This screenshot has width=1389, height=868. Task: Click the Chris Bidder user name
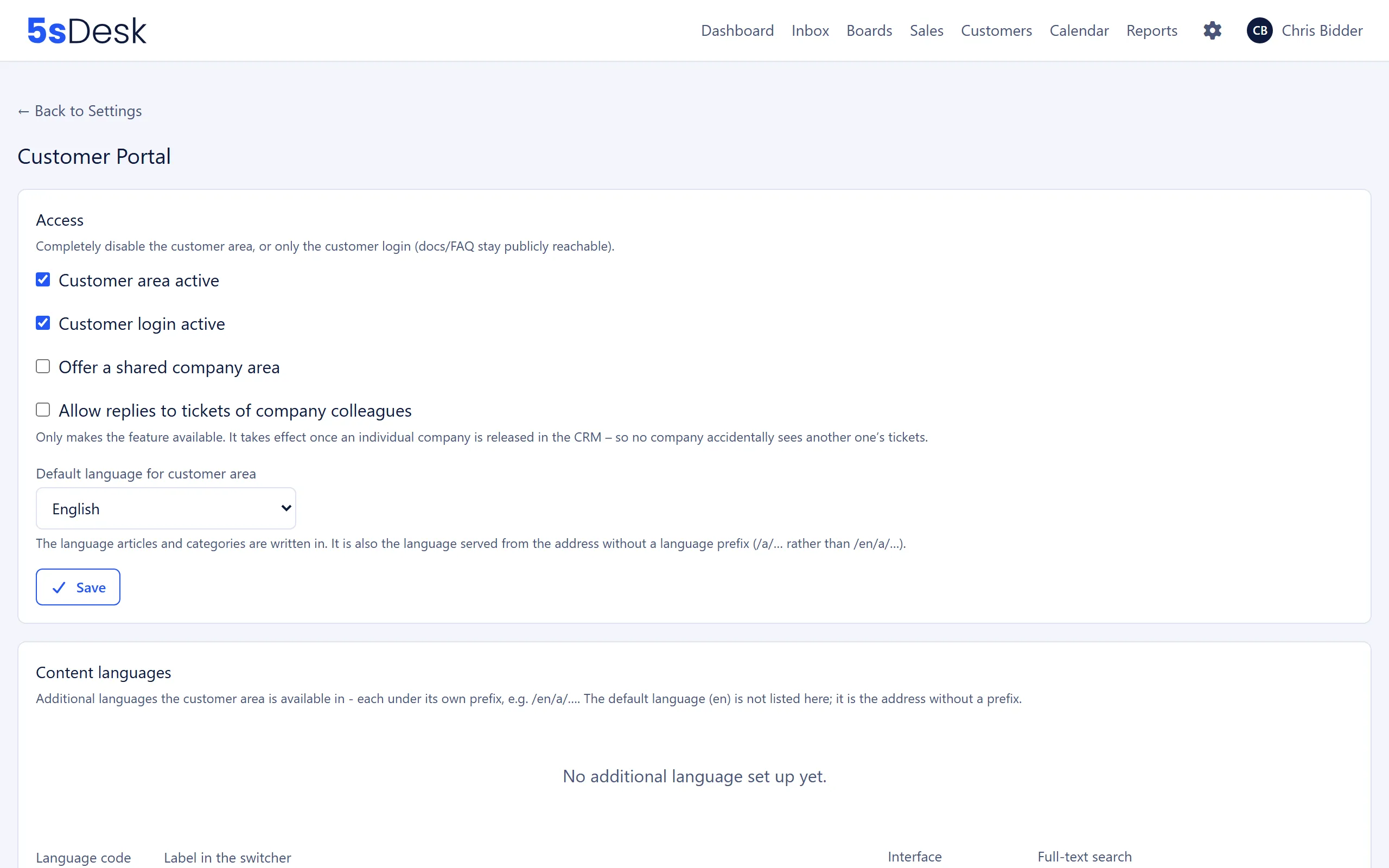click(1322, 30)
